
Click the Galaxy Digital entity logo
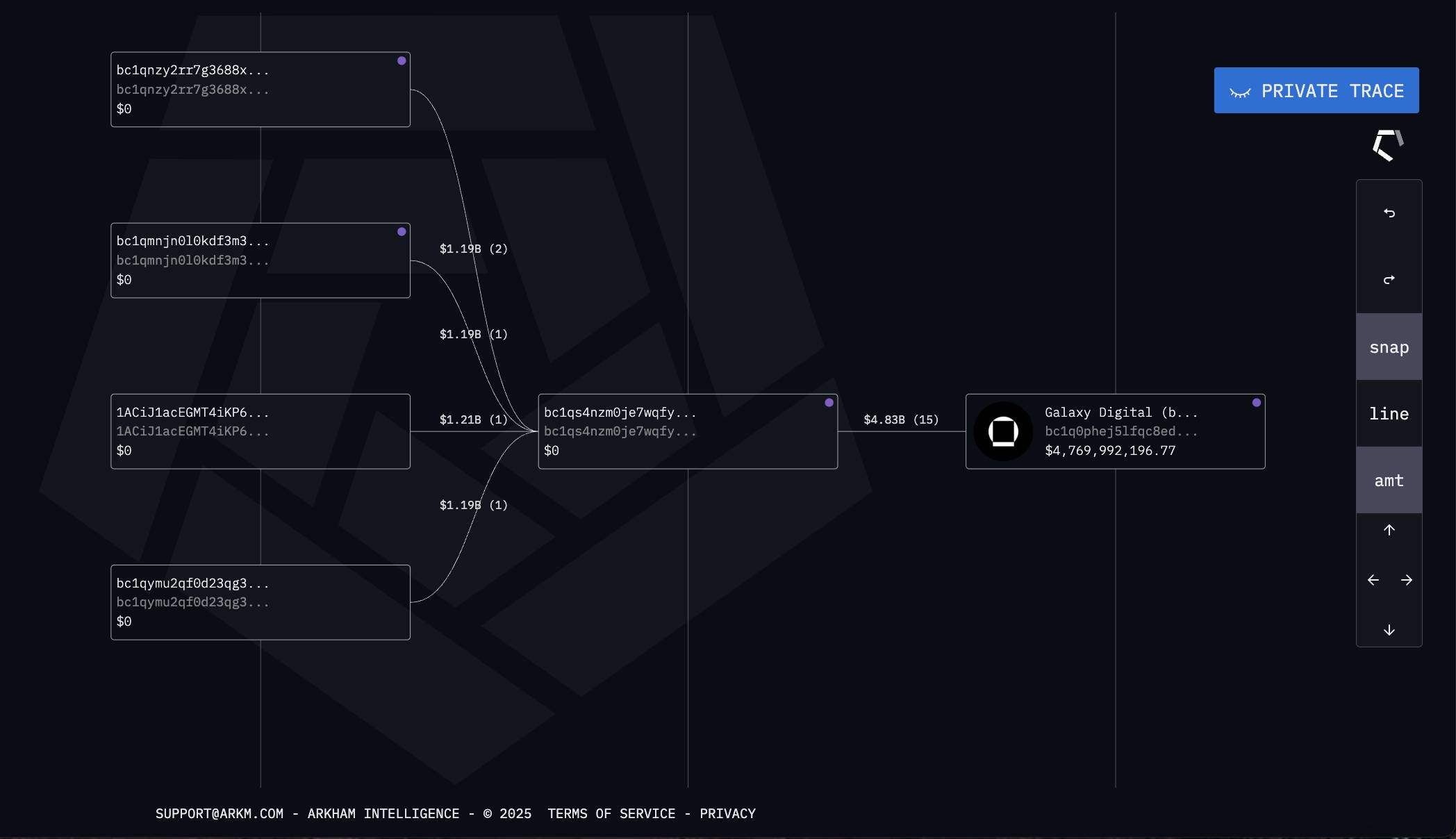[1003, 431]
